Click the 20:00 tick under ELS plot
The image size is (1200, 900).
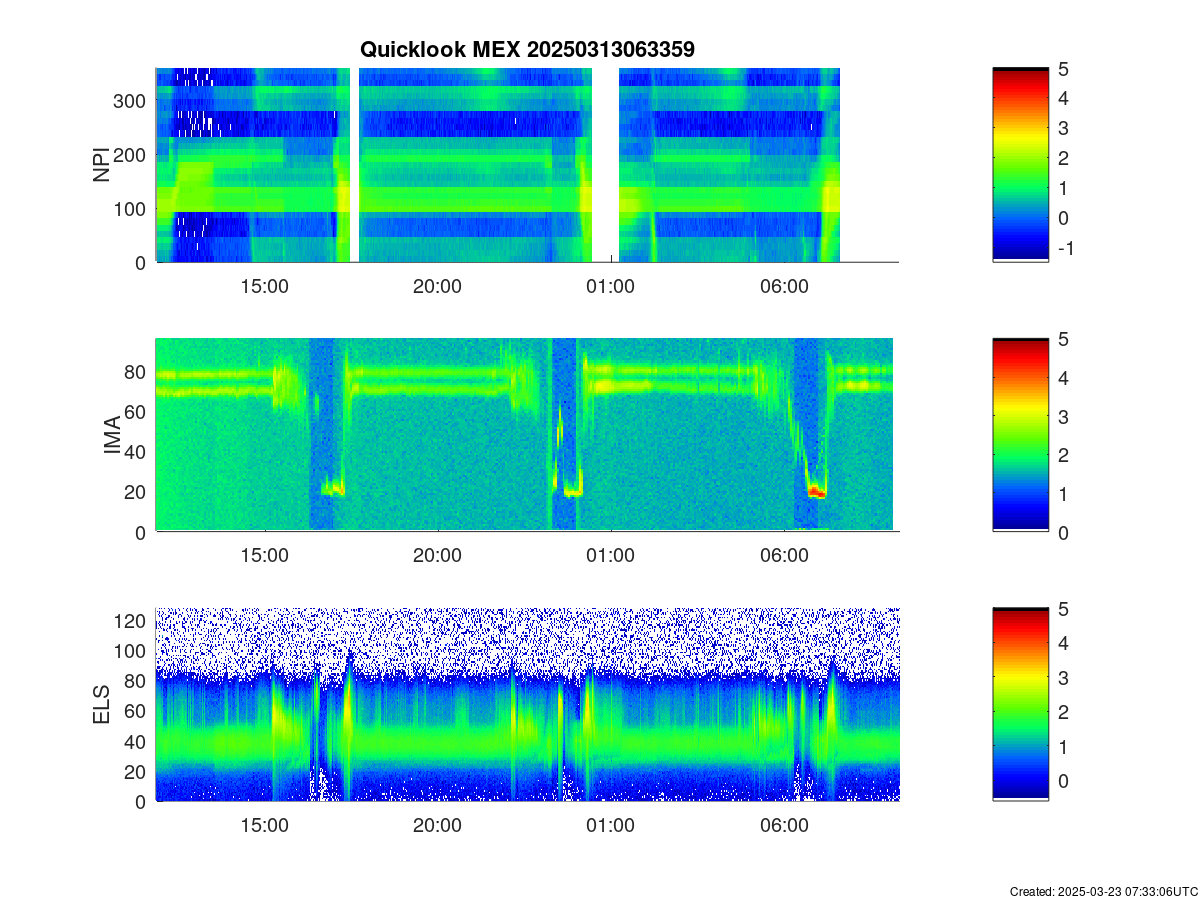pyautogui.click(x=438, y=826)
